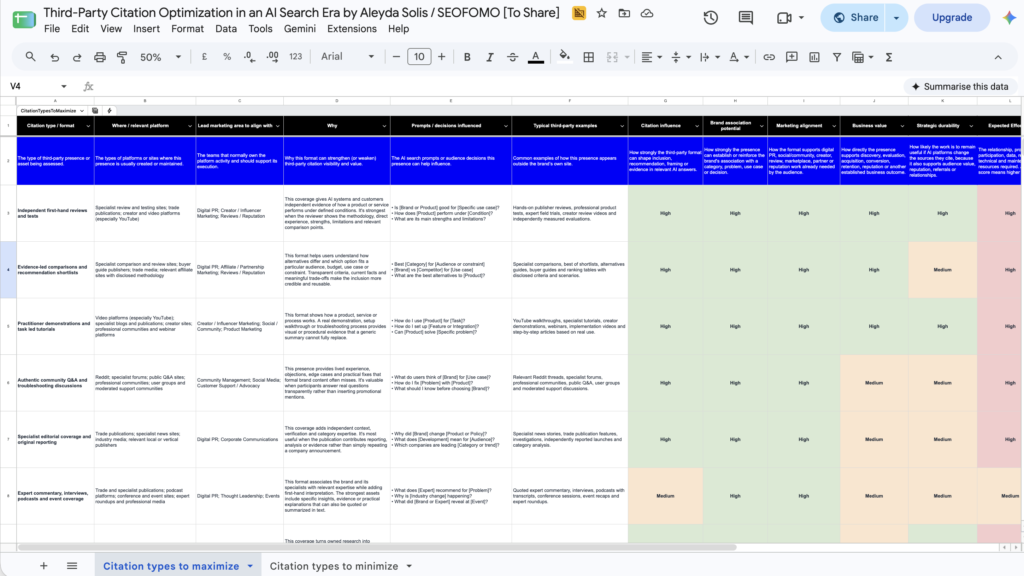Toggle bold formatting
This screenshot has width=1024, height=576.
pos(467,57)
